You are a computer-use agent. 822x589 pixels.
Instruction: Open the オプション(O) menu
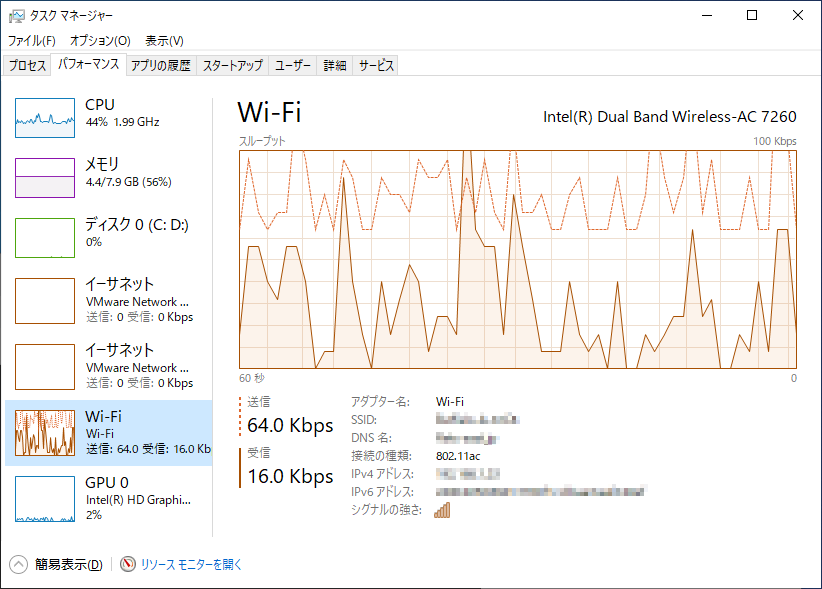point(100,41)
